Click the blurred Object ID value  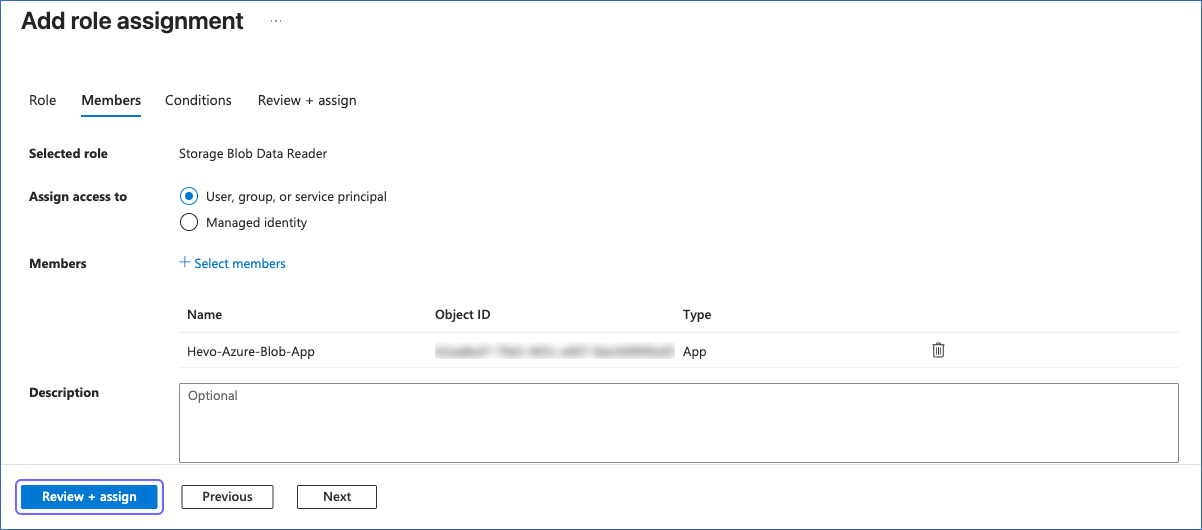point(555,351)
